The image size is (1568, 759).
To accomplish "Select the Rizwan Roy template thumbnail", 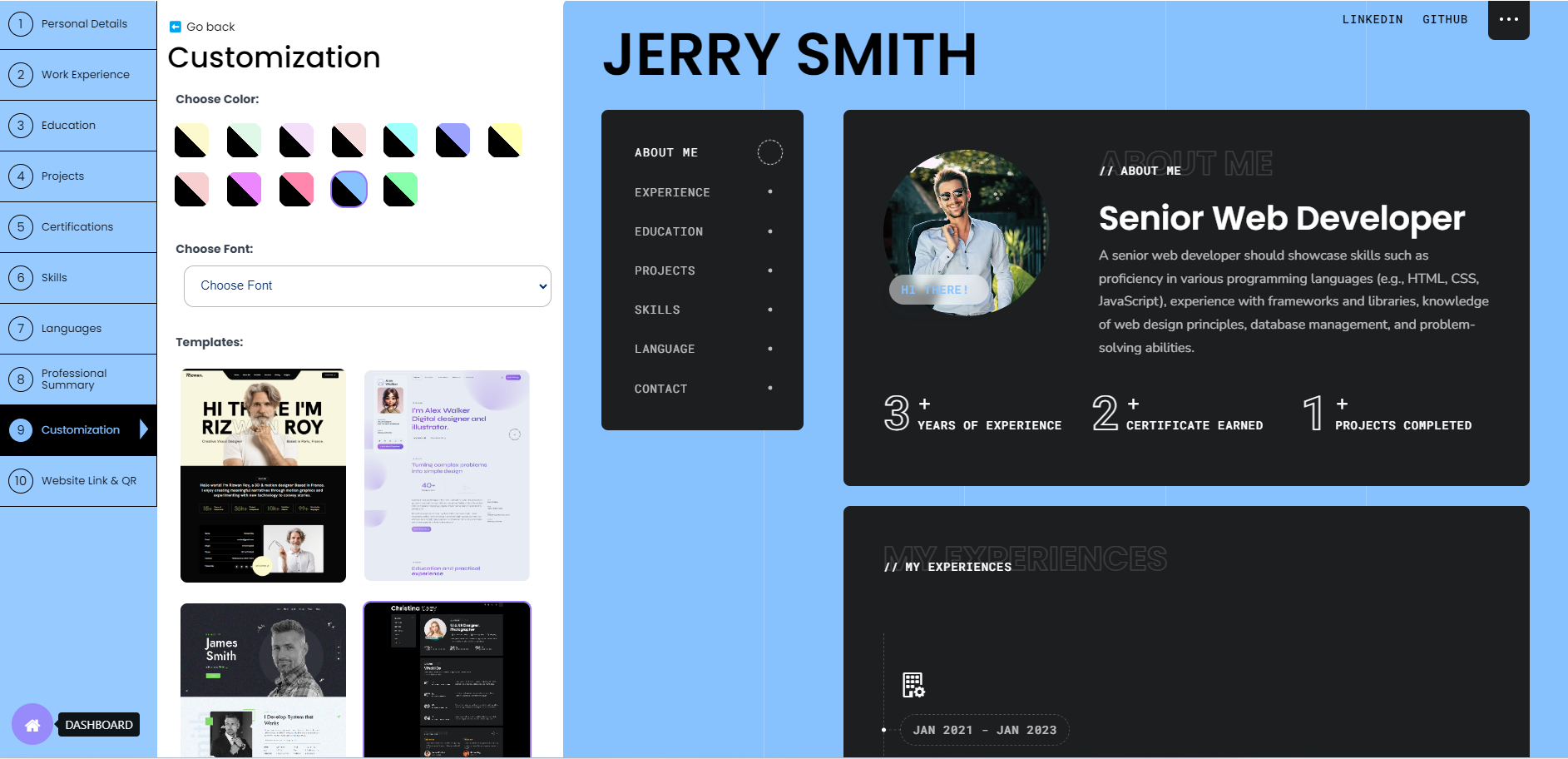I will click(263, 475).
